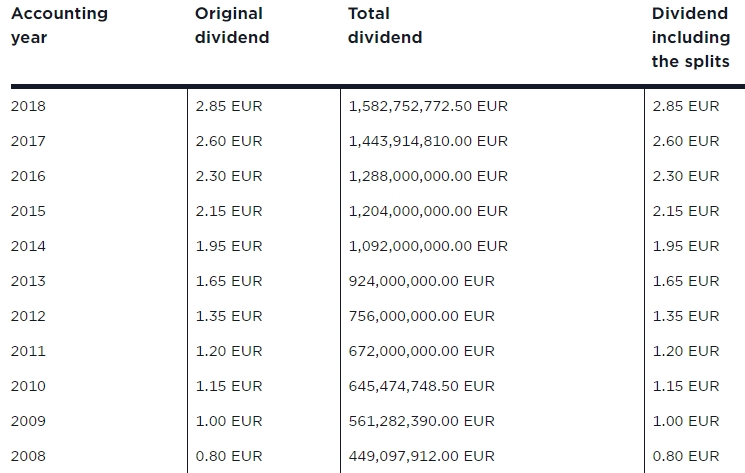Select the 2012 accounting year cell

click(x=28, y=316)
